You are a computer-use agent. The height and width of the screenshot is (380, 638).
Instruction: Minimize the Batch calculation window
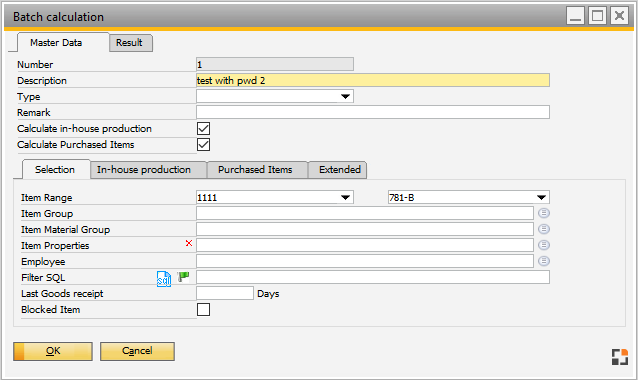point(575,16)
